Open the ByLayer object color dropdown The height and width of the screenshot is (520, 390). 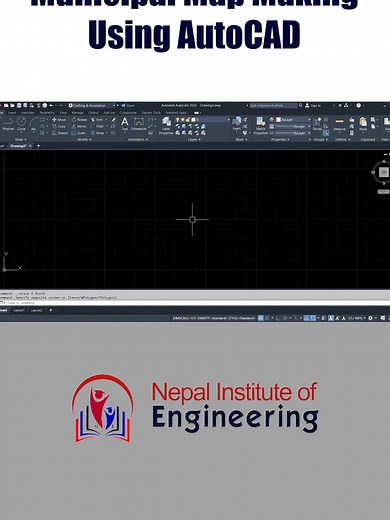tap(293, 119)
